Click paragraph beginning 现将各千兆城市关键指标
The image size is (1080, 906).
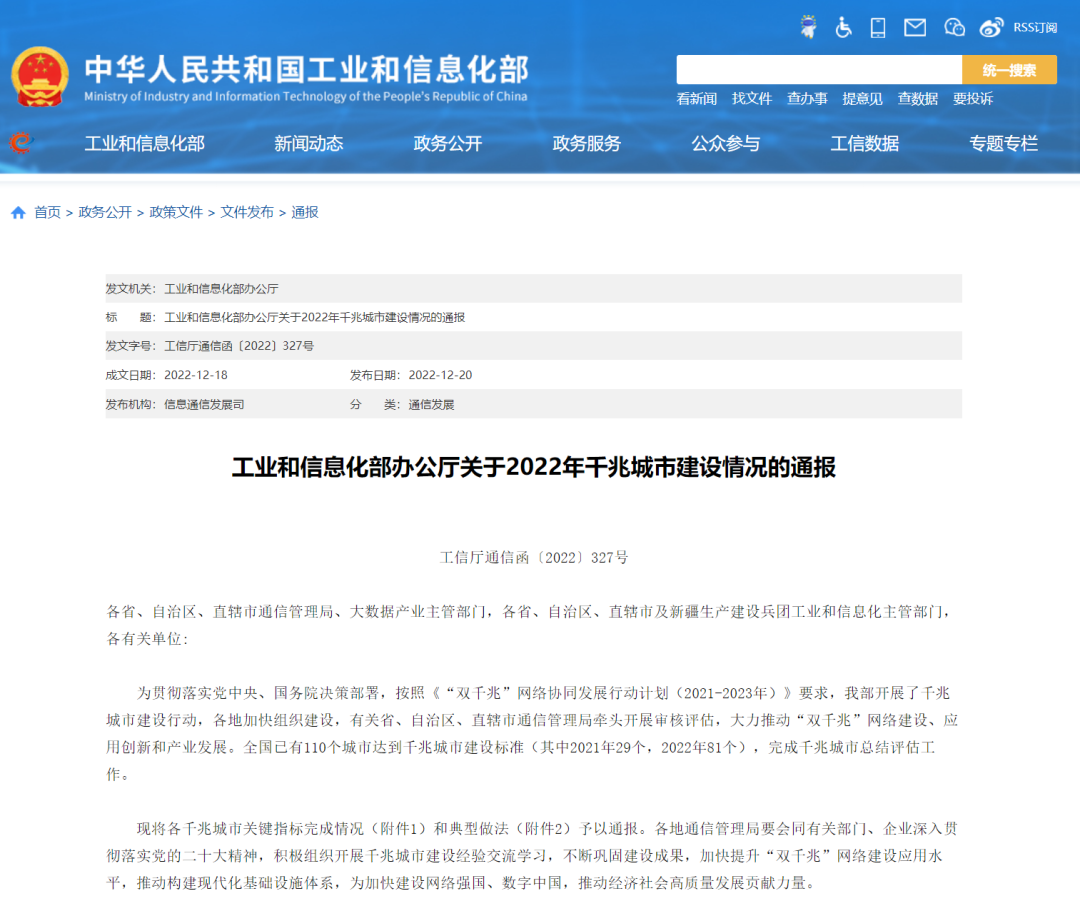tap(532, 856)
